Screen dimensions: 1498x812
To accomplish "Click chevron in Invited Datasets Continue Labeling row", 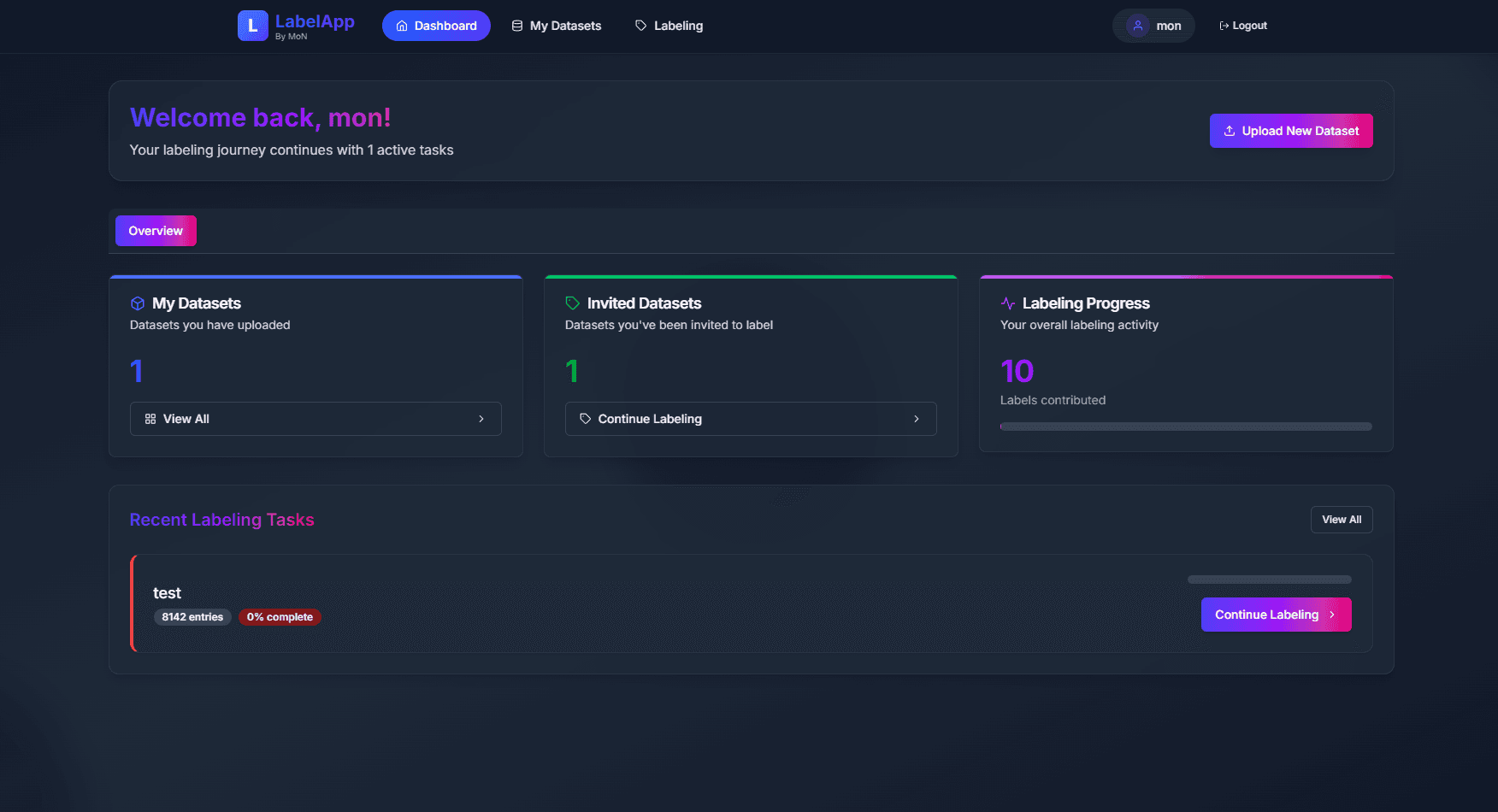I will point(917,419).
